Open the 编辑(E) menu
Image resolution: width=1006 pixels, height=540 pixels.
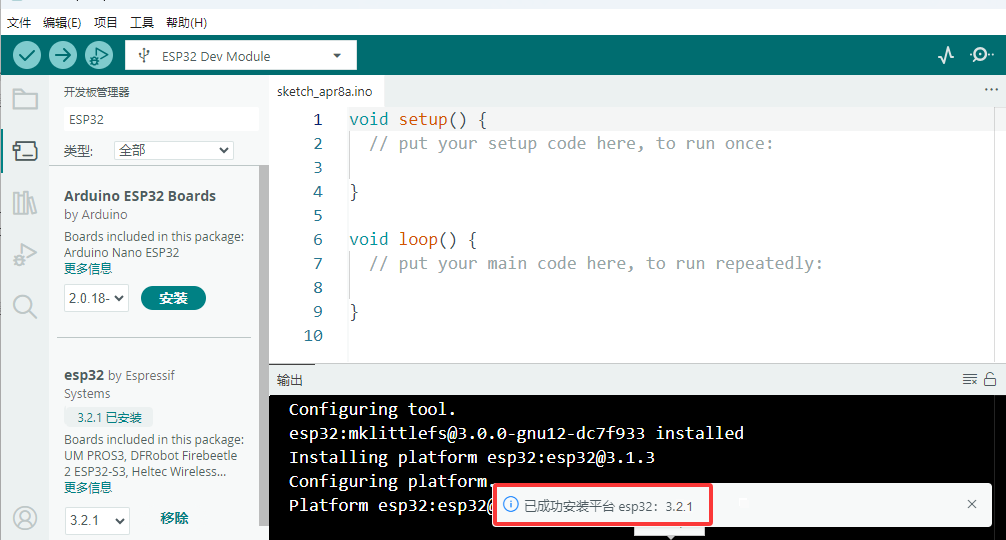tap(62, 22)
